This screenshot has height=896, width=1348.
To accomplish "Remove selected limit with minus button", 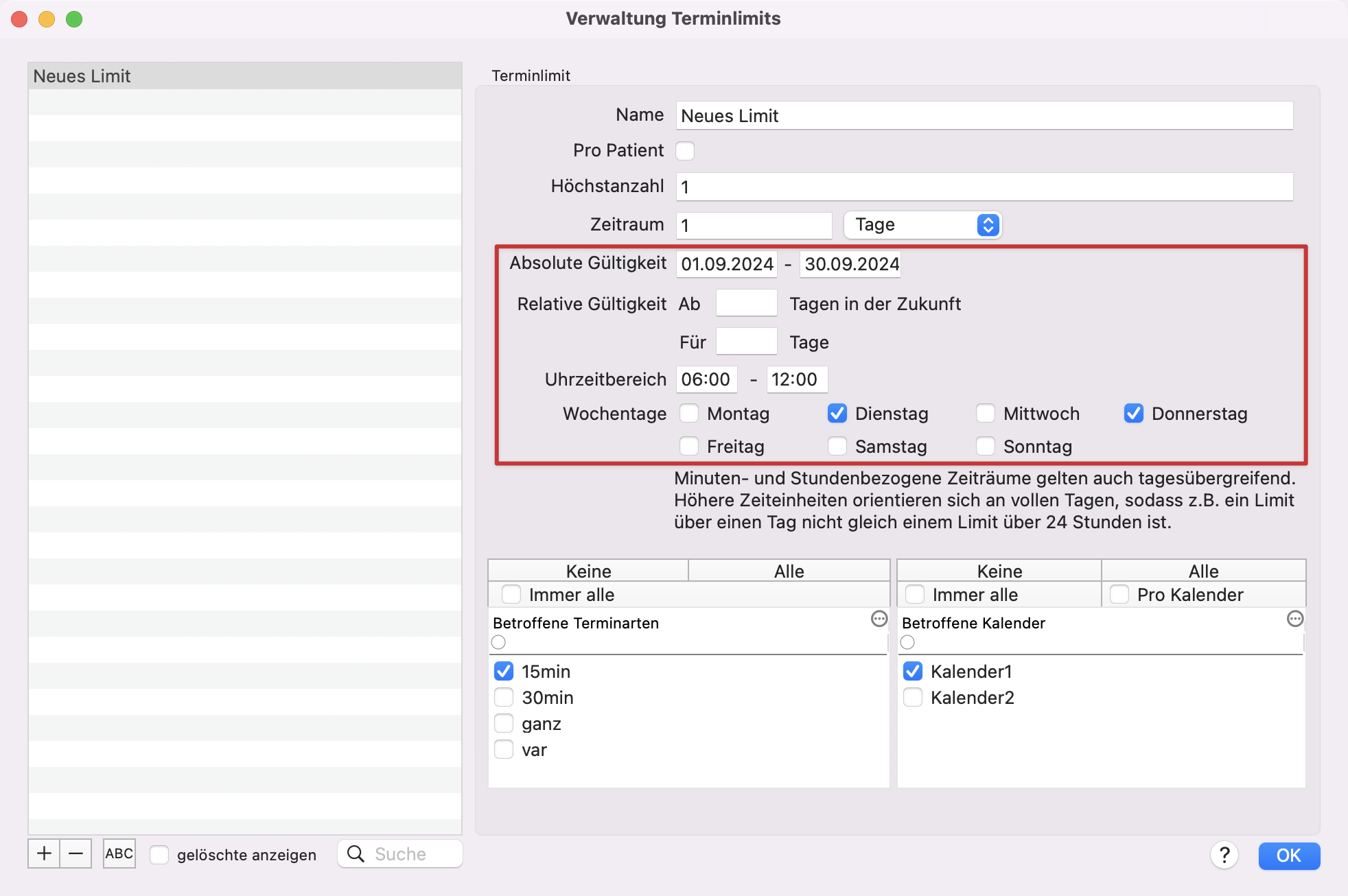I will coord(76,853).
